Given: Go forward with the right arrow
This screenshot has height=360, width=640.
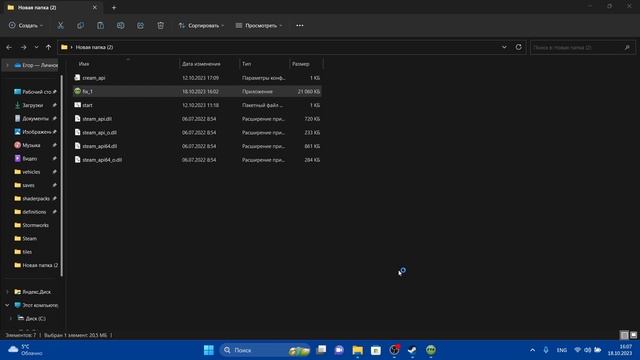Looking at the screenshot, I should (x=24, y=47).
